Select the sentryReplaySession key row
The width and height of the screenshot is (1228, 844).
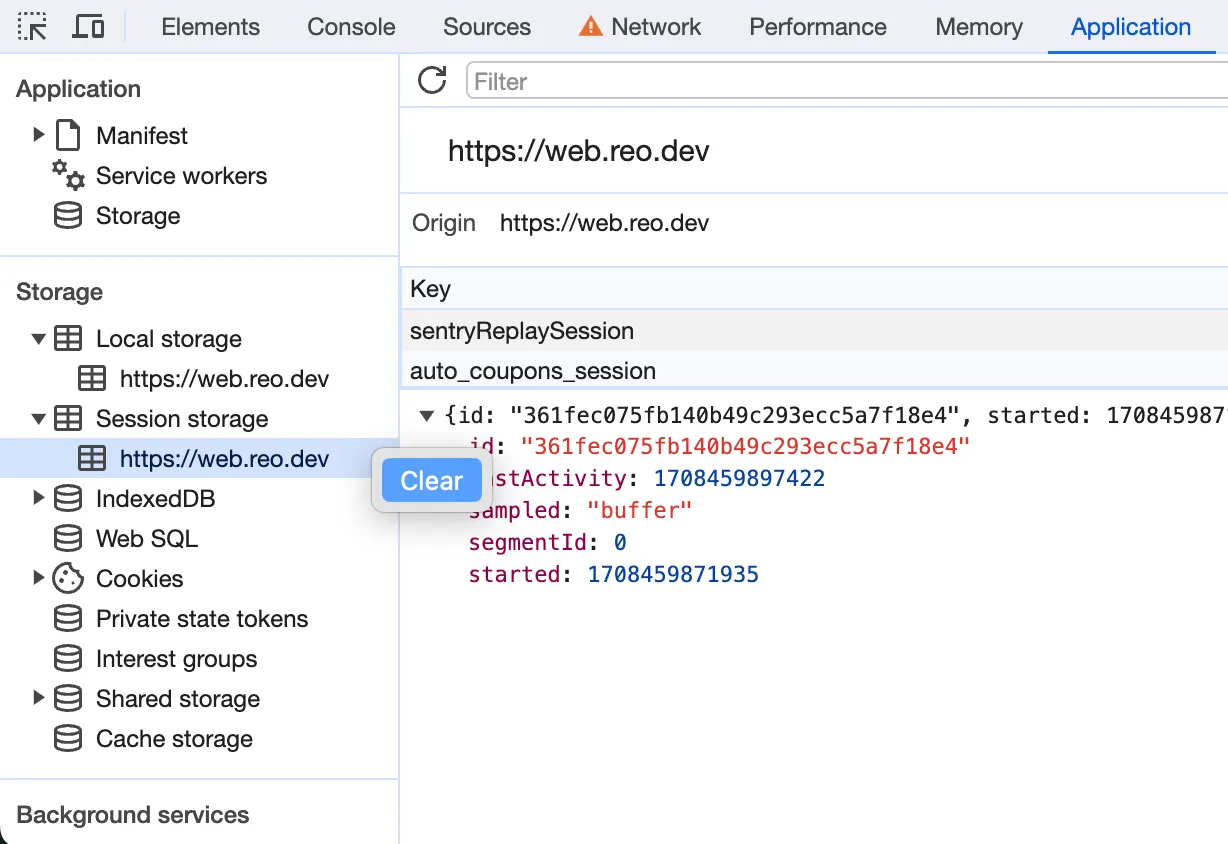(521, 331)
